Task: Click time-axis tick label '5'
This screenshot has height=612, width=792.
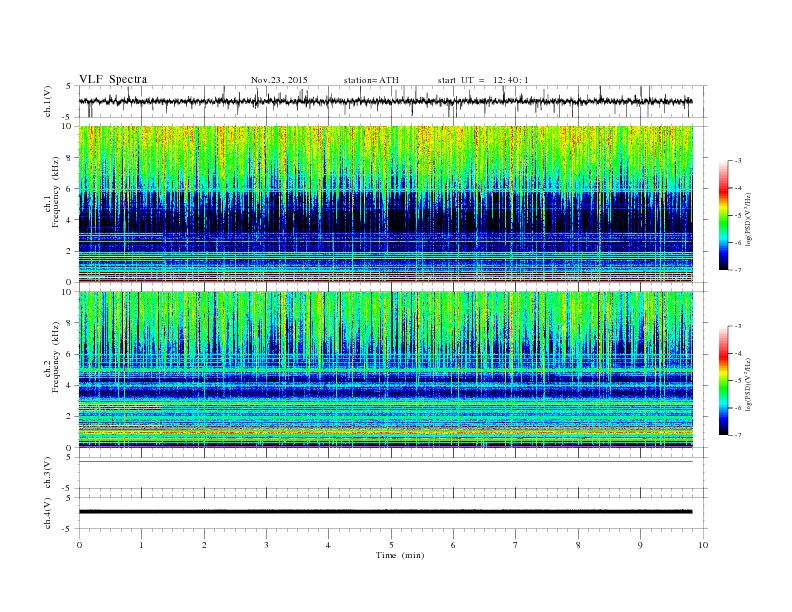Action: pos(391,545)
